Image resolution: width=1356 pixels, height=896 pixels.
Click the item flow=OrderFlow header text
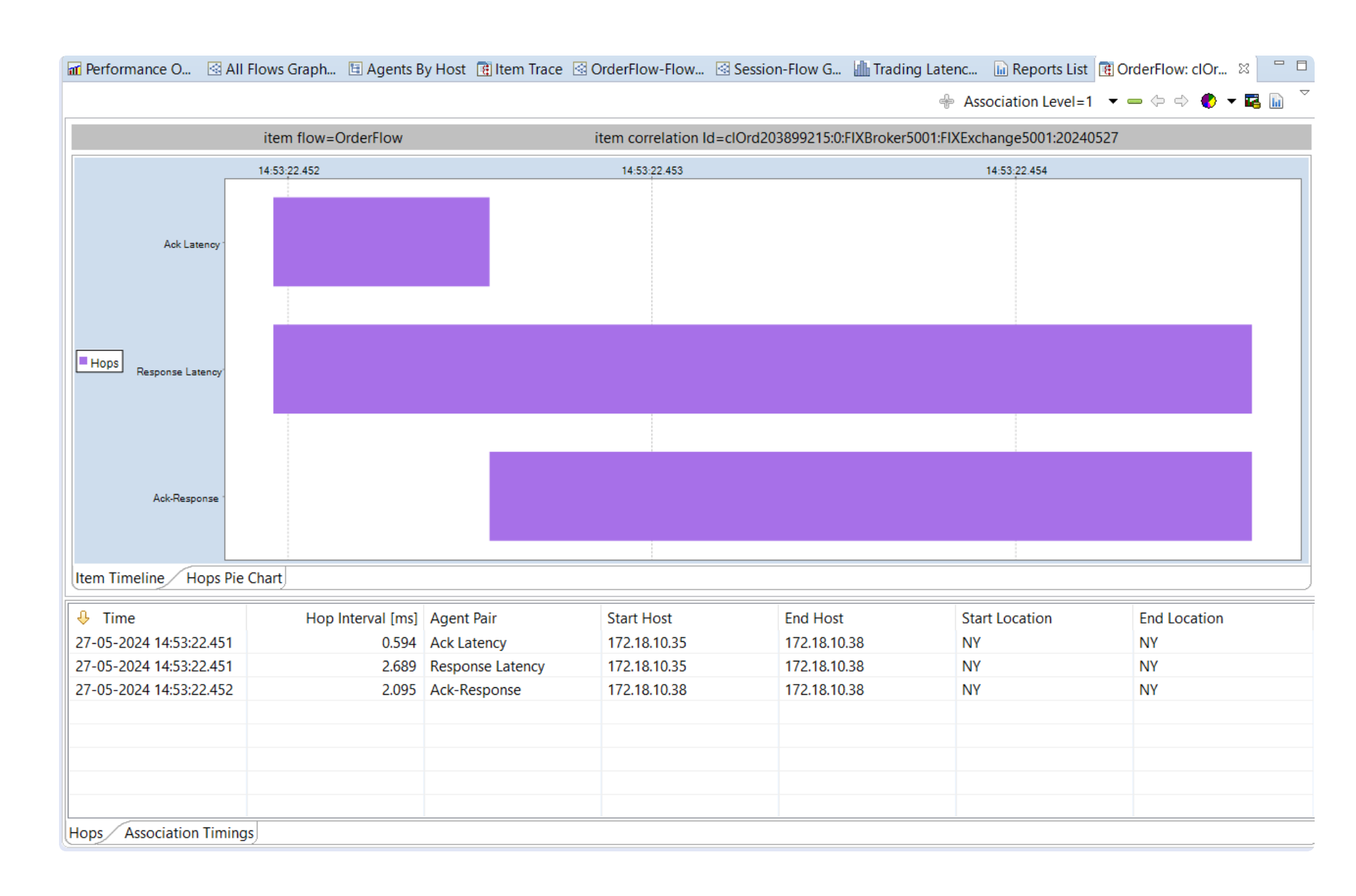(x=333, y=138)
